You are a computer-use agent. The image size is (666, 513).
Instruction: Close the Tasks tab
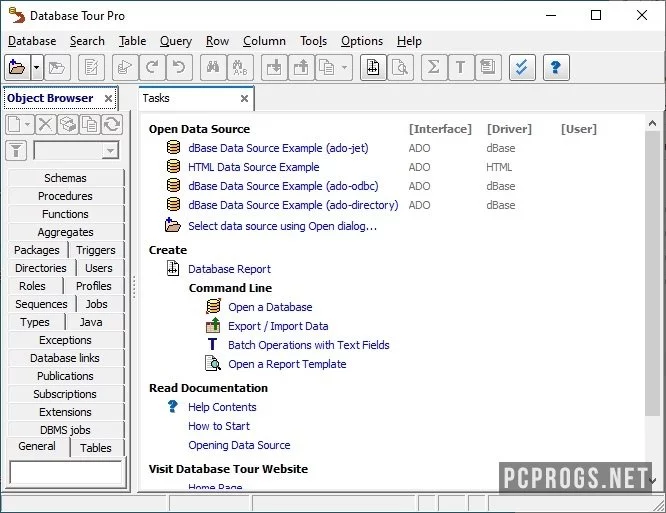tap(244, 99)
